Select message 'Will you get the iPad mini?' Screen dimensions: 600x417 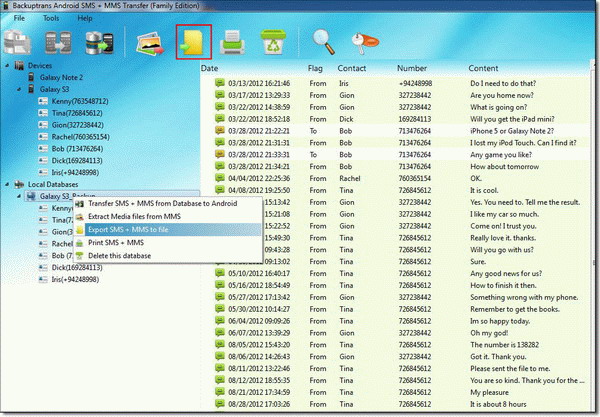coord(512,119)
